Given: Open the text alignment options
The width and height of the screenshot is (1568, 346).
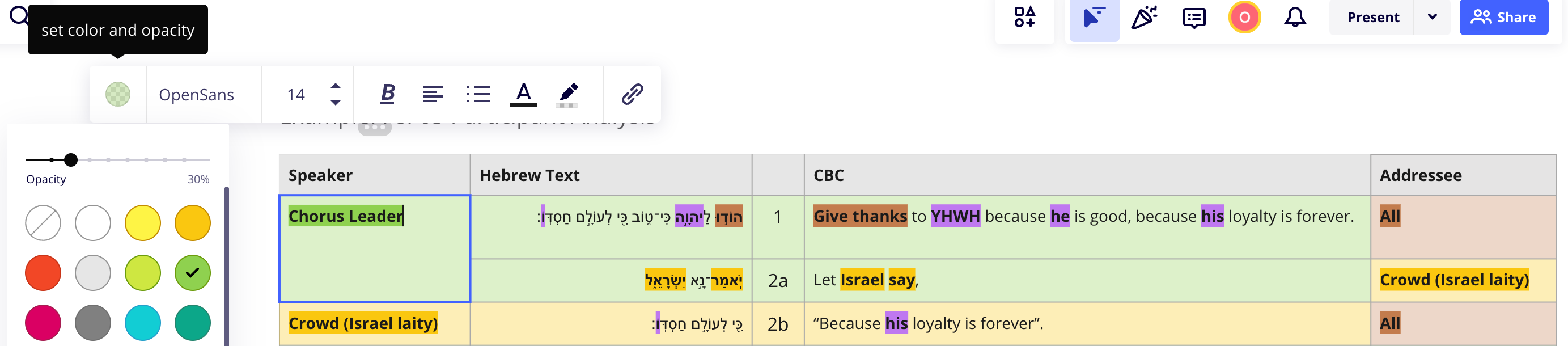Looking at the screenshot, I should [433, 94].
